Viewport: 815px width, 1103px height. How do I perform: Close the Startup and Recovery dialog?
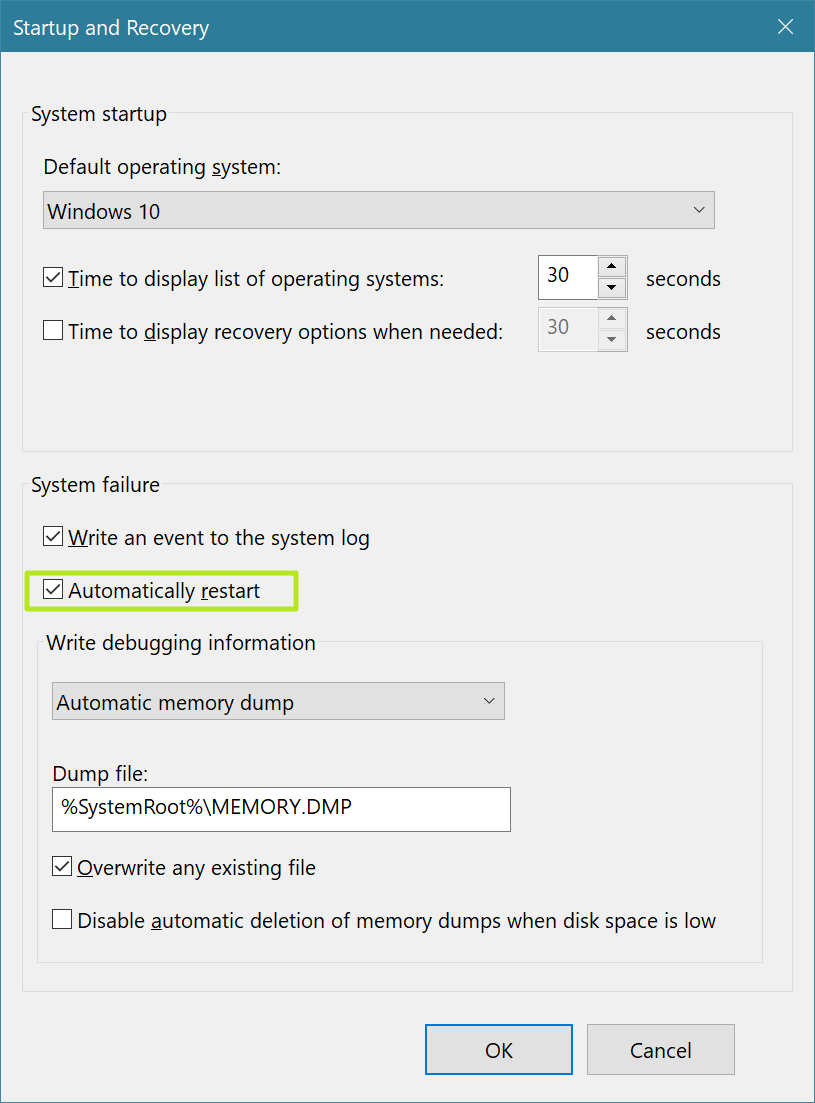(x=785, y=27)
